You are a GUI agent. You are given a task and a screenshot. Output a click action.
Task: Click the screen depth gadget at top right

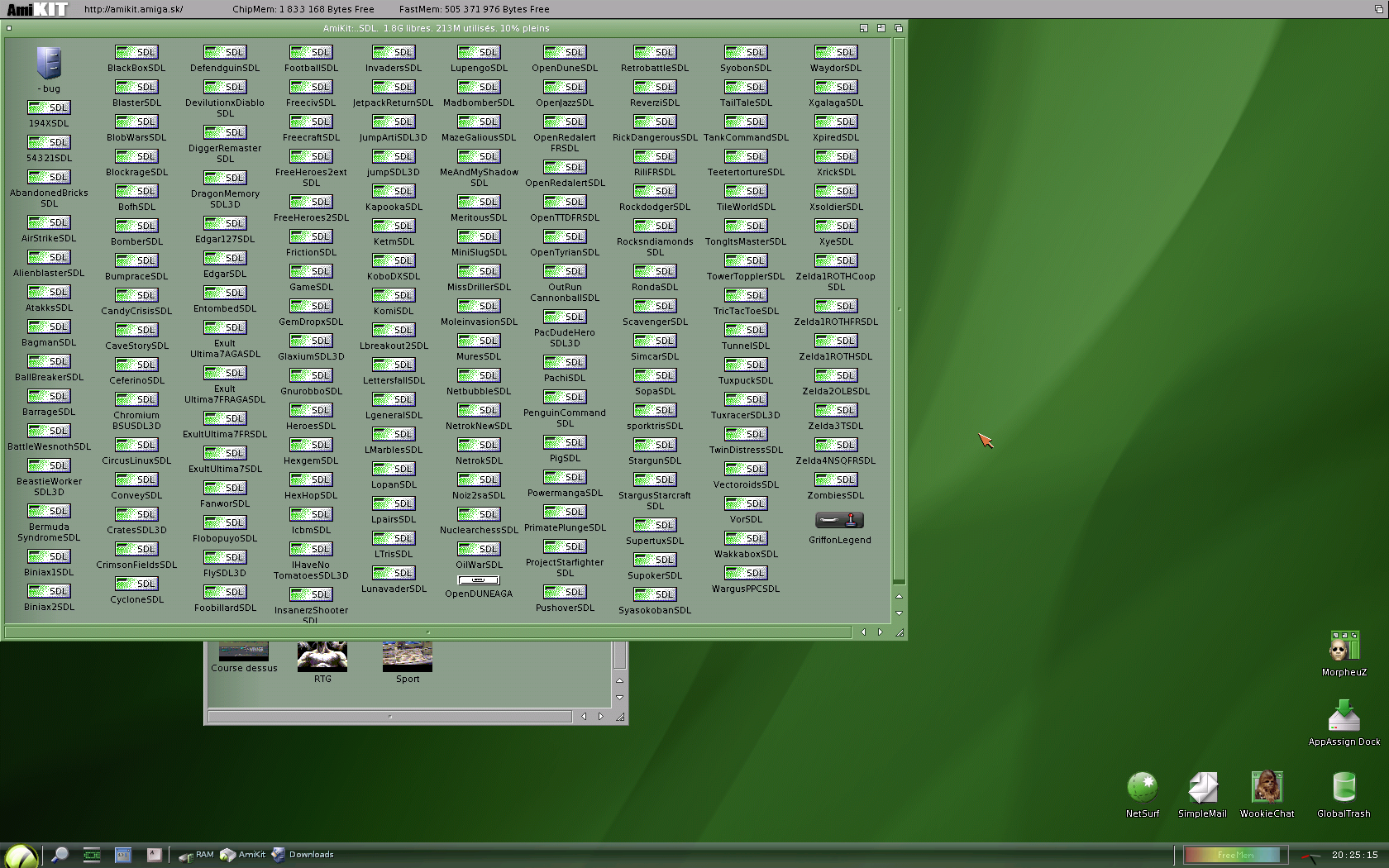point(1379,9)
